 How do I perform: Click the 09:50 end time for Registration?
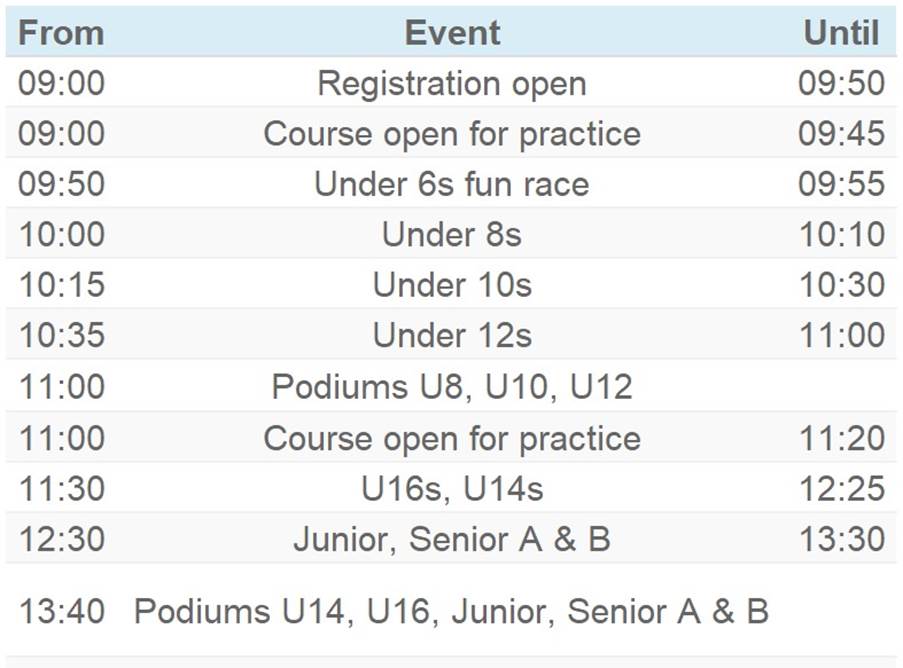tap(841, 83)
